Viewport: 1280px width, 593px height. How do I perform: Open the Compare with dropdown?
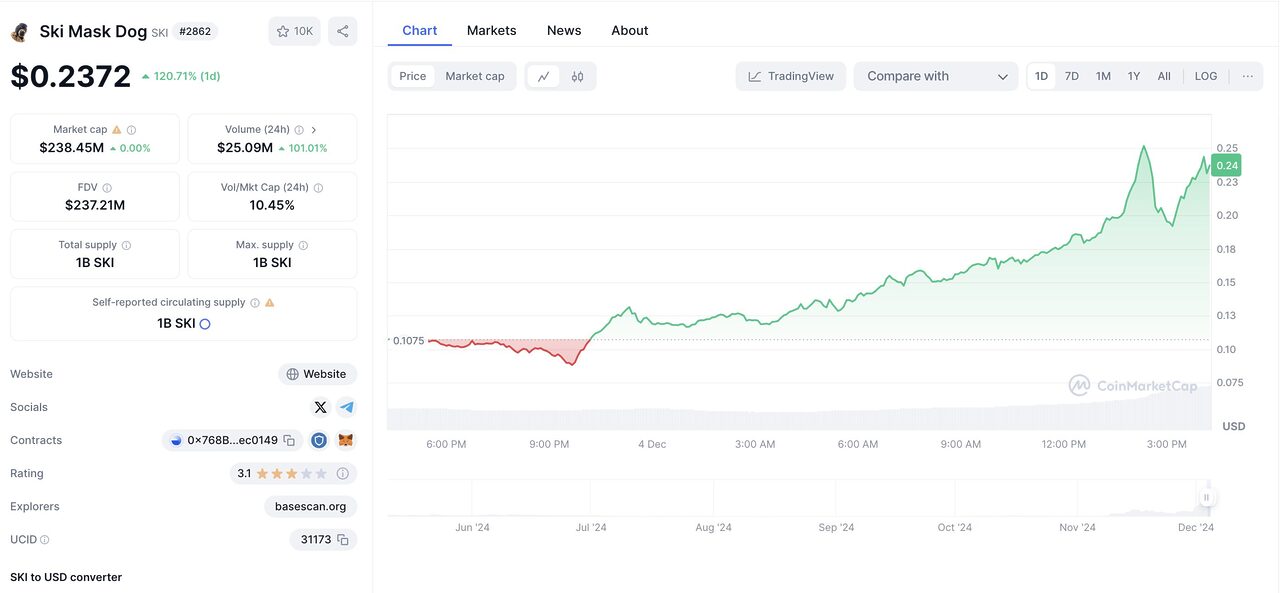click(936, 76)
